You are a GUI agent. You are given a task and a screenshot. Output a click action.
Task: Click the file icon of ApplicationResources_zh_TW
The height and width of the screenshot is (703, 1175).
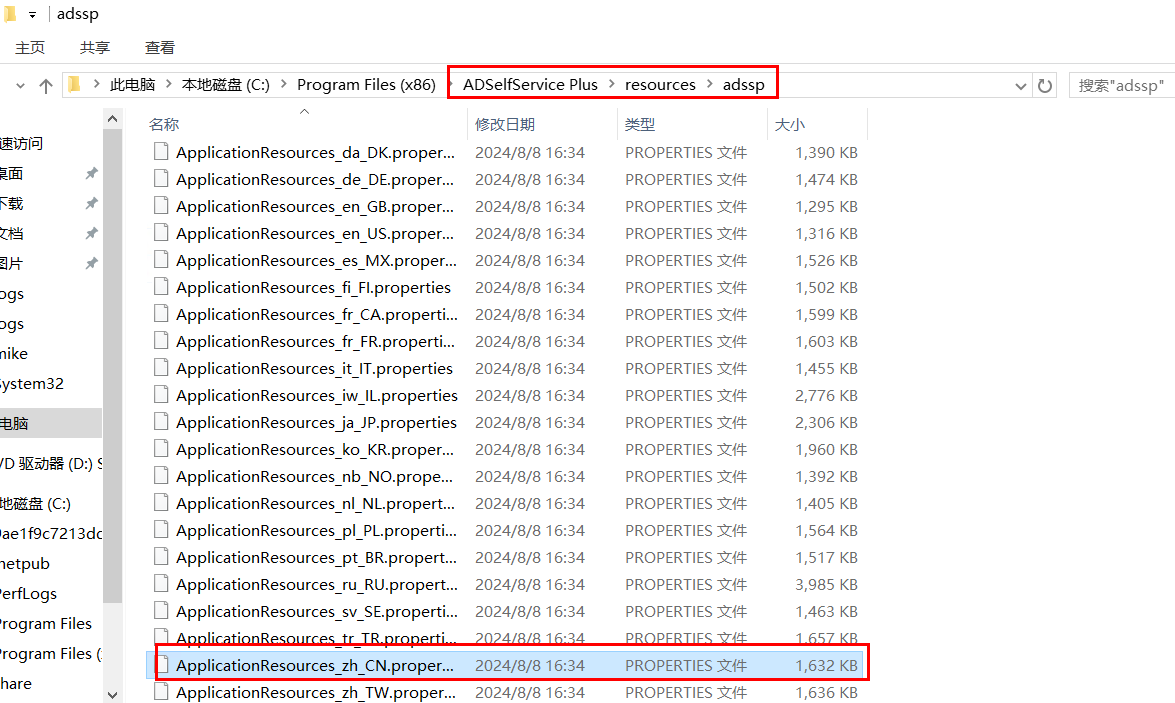tap(160, 692)
